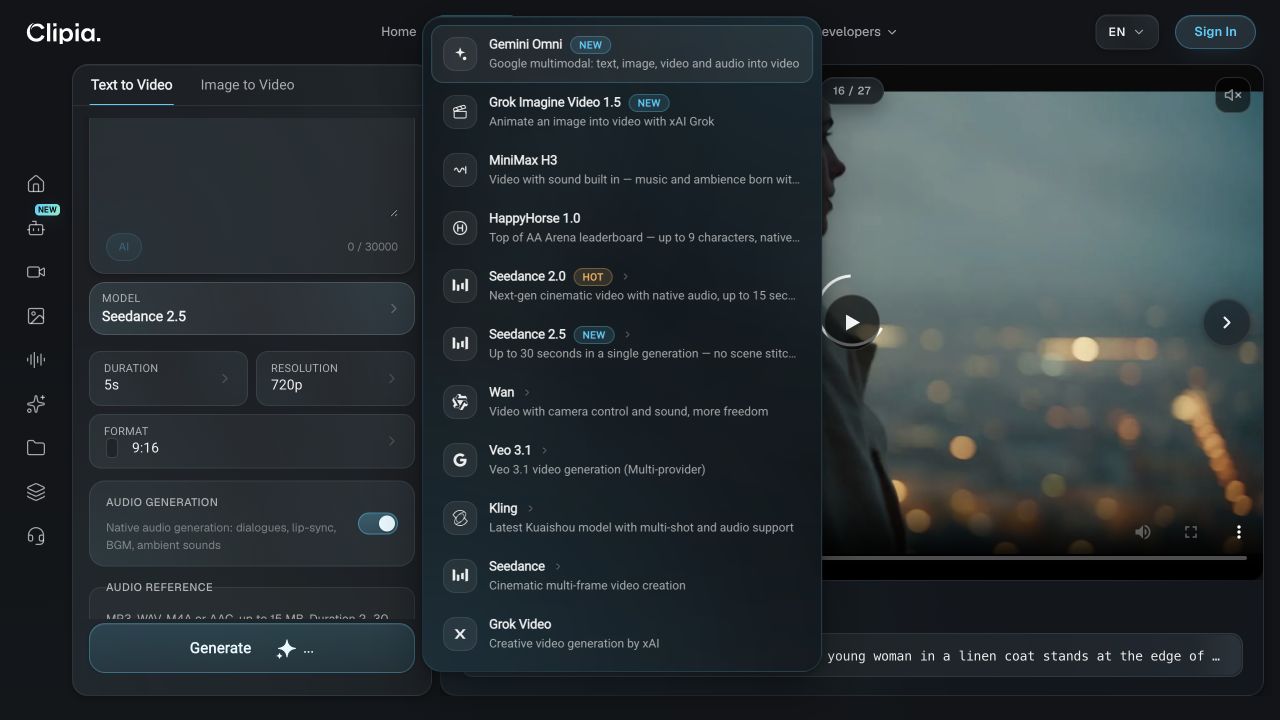
Task: Open the Resolution 720p selector
Action: [x=335, y=378]
